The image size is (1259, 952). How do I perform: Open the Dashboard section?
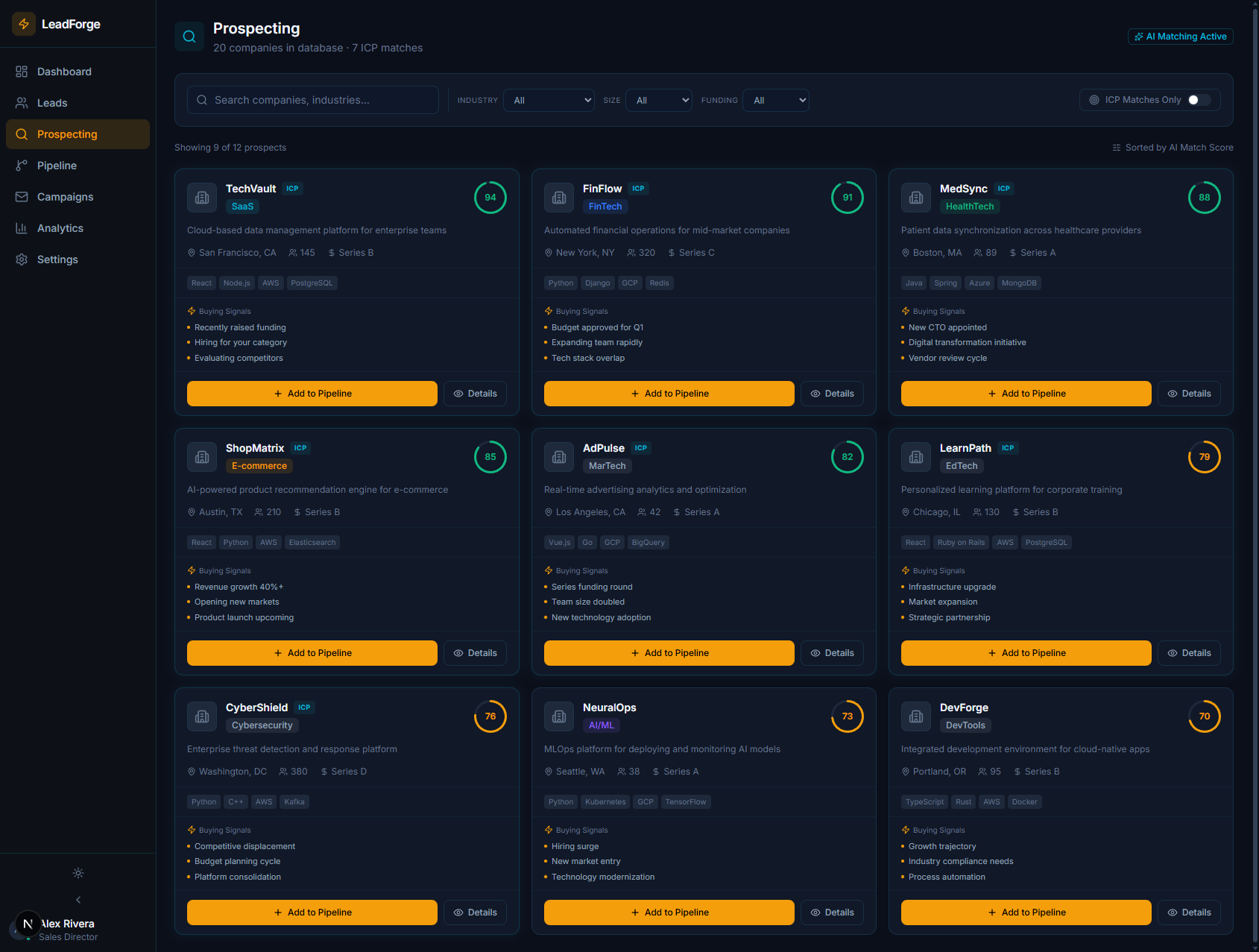(63, 71)
